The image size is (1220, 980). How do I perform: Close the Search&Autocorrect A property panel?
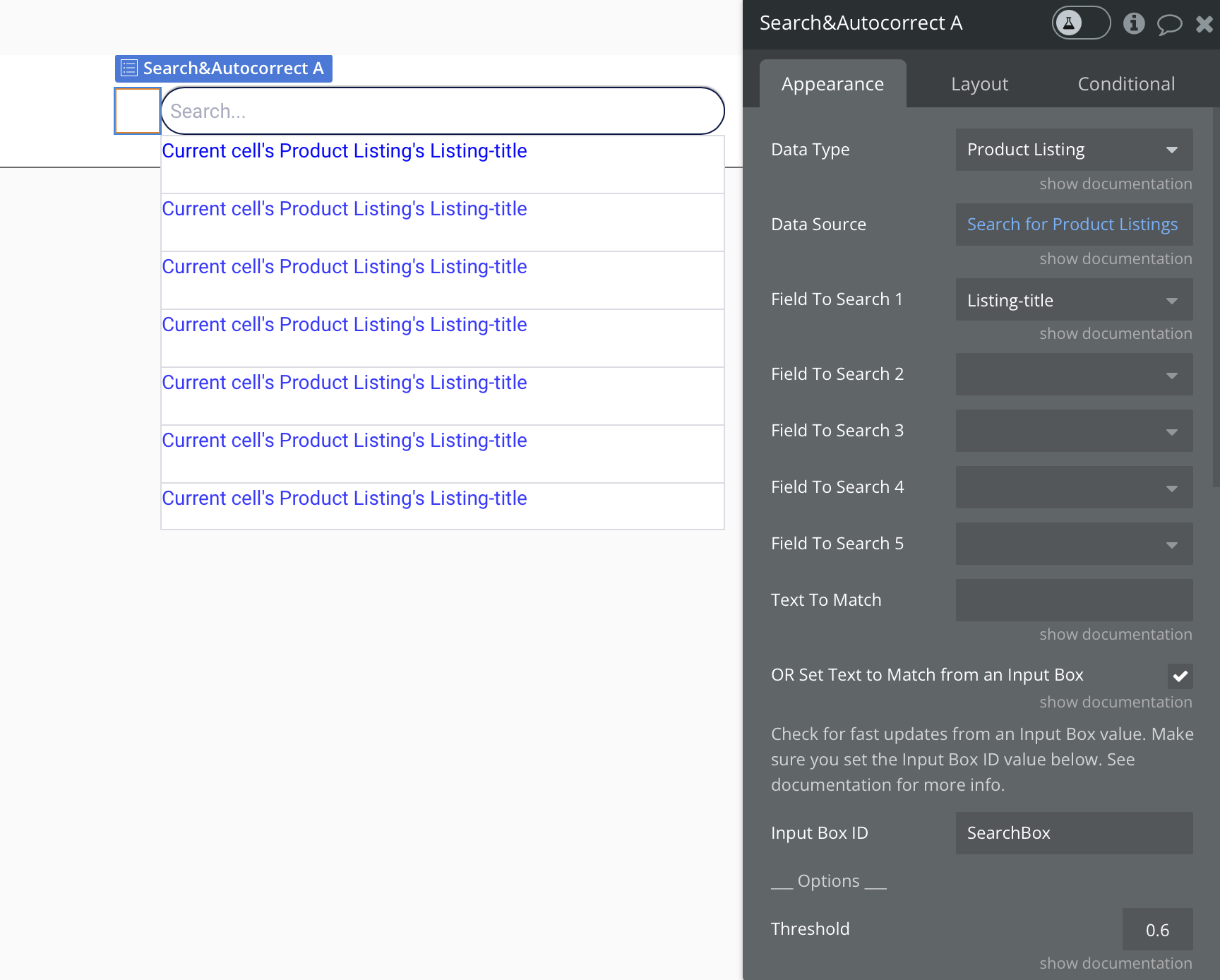[1204, 24]
